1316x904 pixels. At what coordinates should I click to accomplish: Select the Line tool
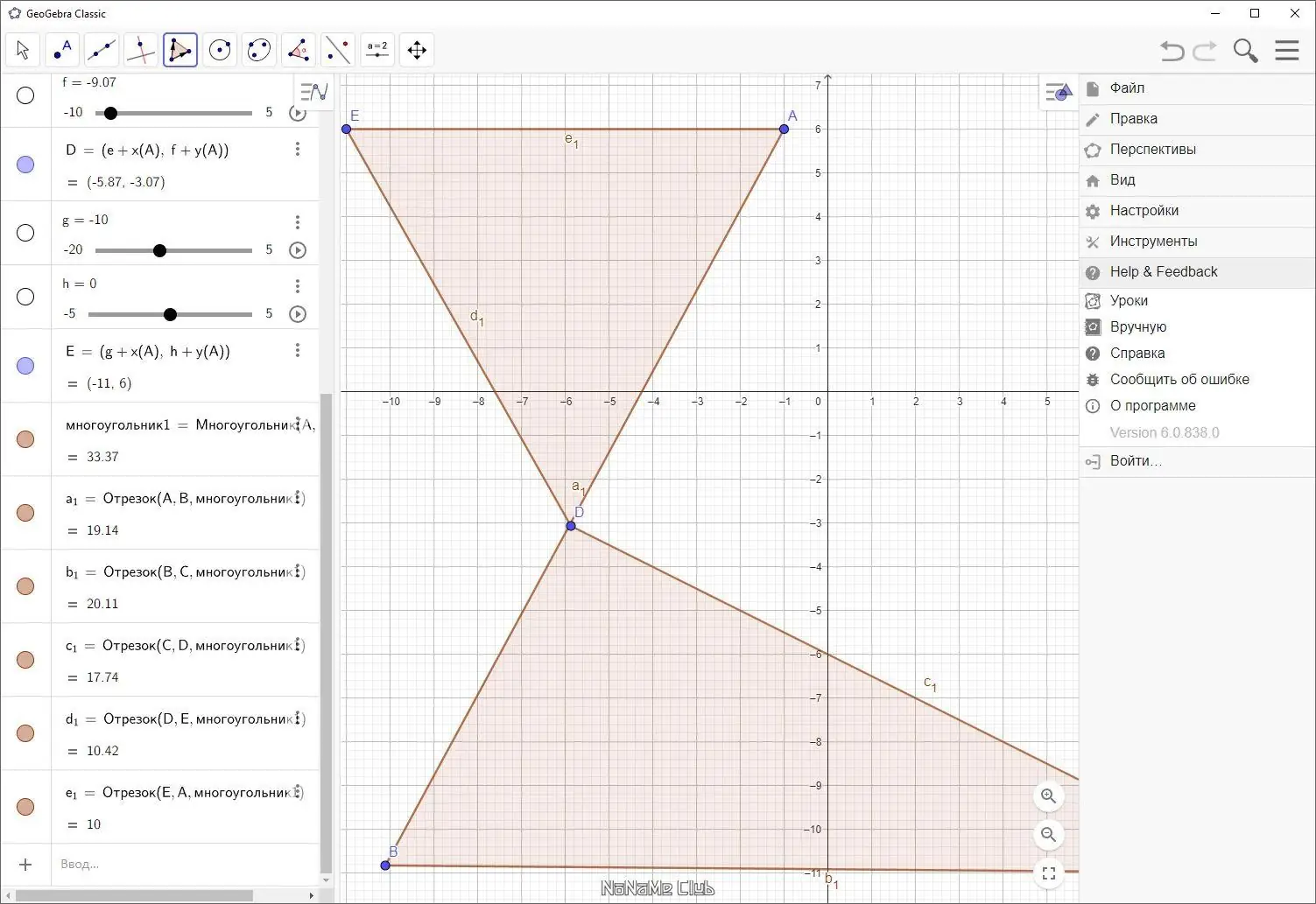[x=102, y=50]
